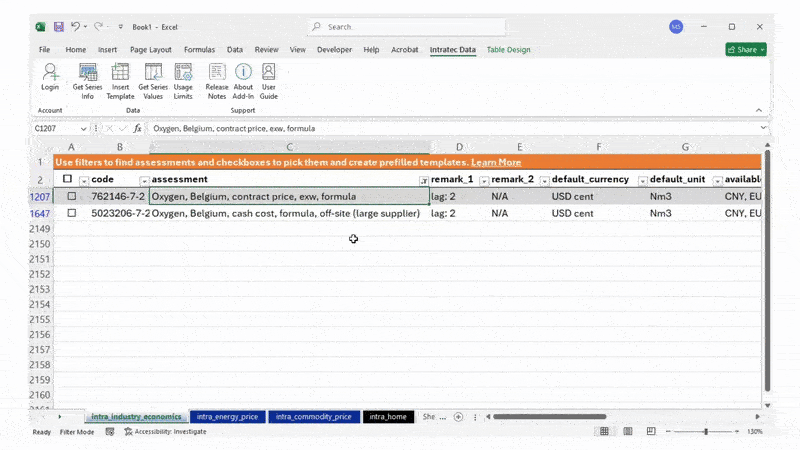Image resolution: width=800 pixels, height=450 pixels.
Task: Switch to the Formulas ribbon tab
Action: pyautogui.click(x=199, y=49)
